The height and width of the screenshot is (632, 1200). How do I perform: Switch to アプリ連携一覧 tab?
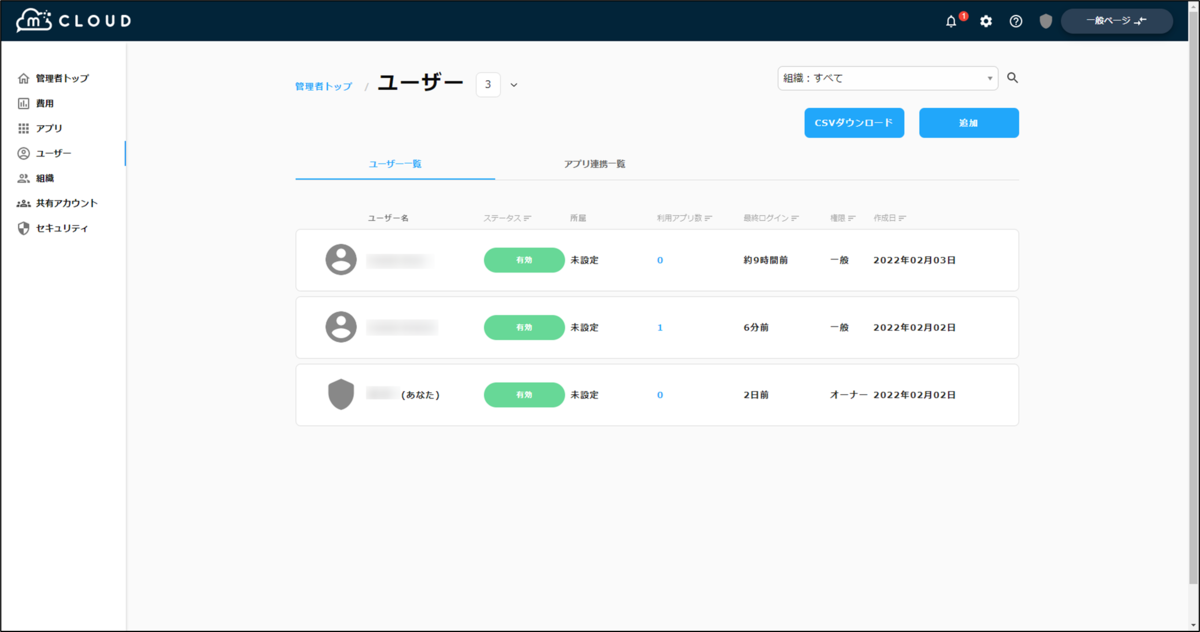coord(595,163)
